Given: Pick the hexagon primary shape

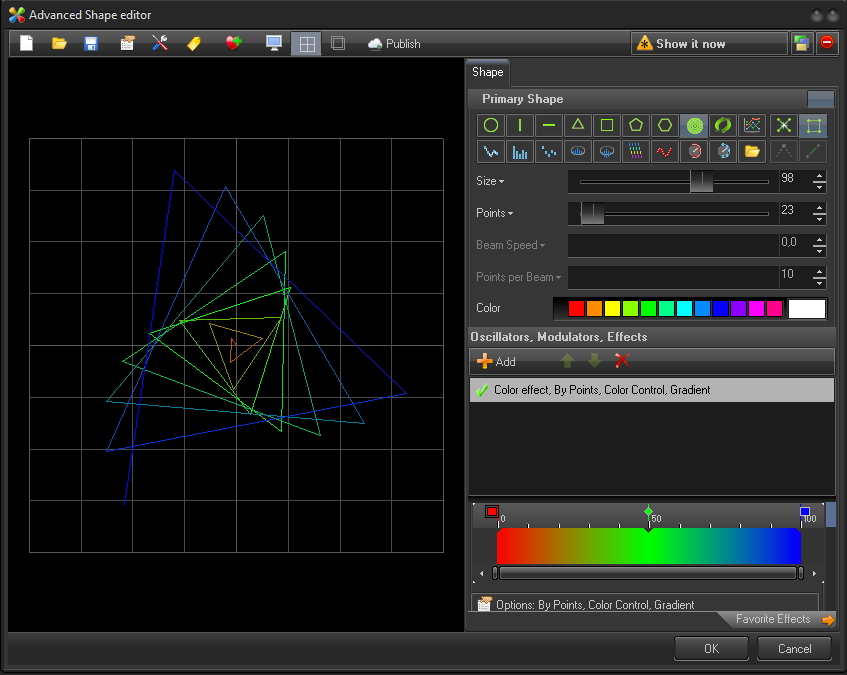Looking at the screenshot, I should [x=664, y=125].
